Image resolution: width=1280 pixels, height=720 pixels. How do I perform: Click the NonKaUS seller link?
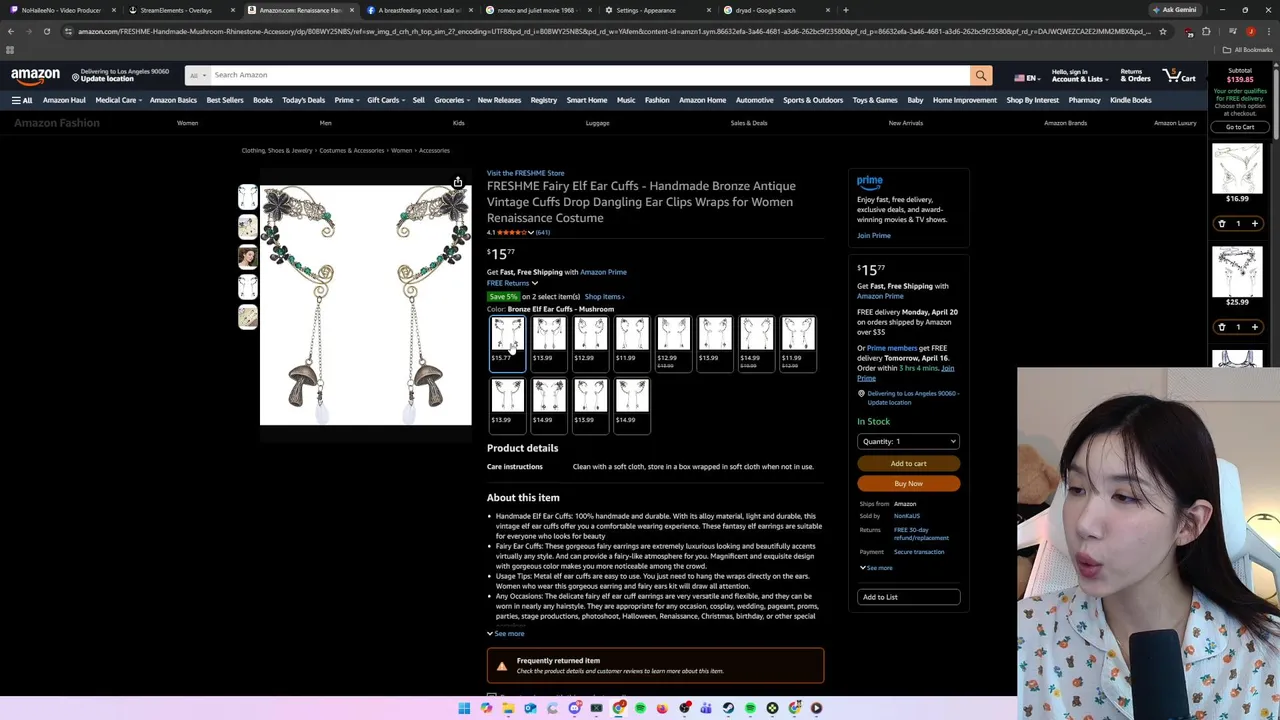(906, 516)
